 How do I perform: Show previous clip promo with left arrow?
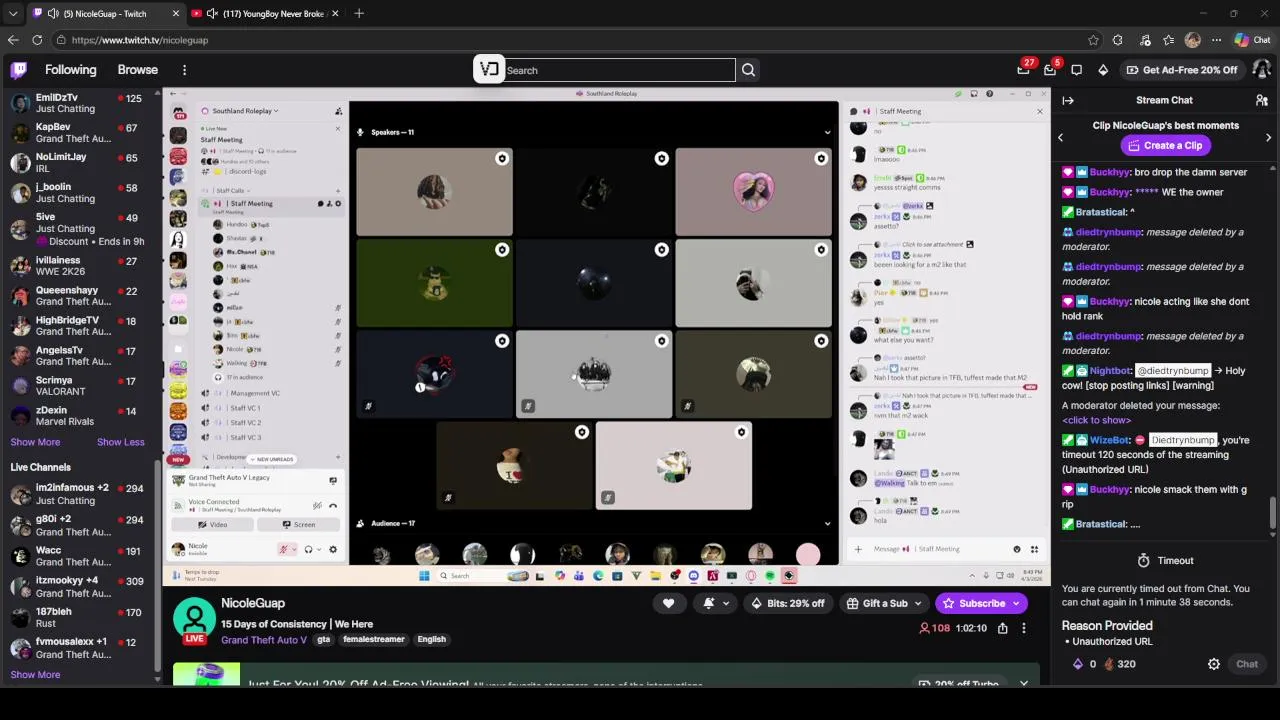1061,137
